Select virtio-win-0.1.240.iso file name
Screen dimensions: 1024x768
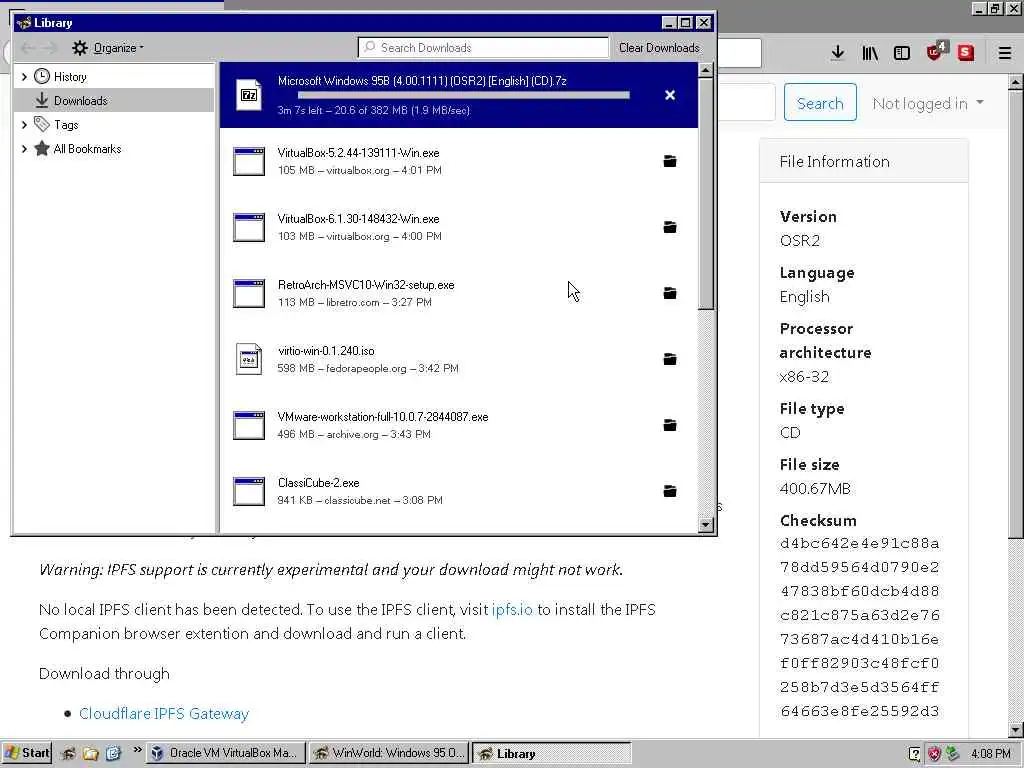(326, 351)
